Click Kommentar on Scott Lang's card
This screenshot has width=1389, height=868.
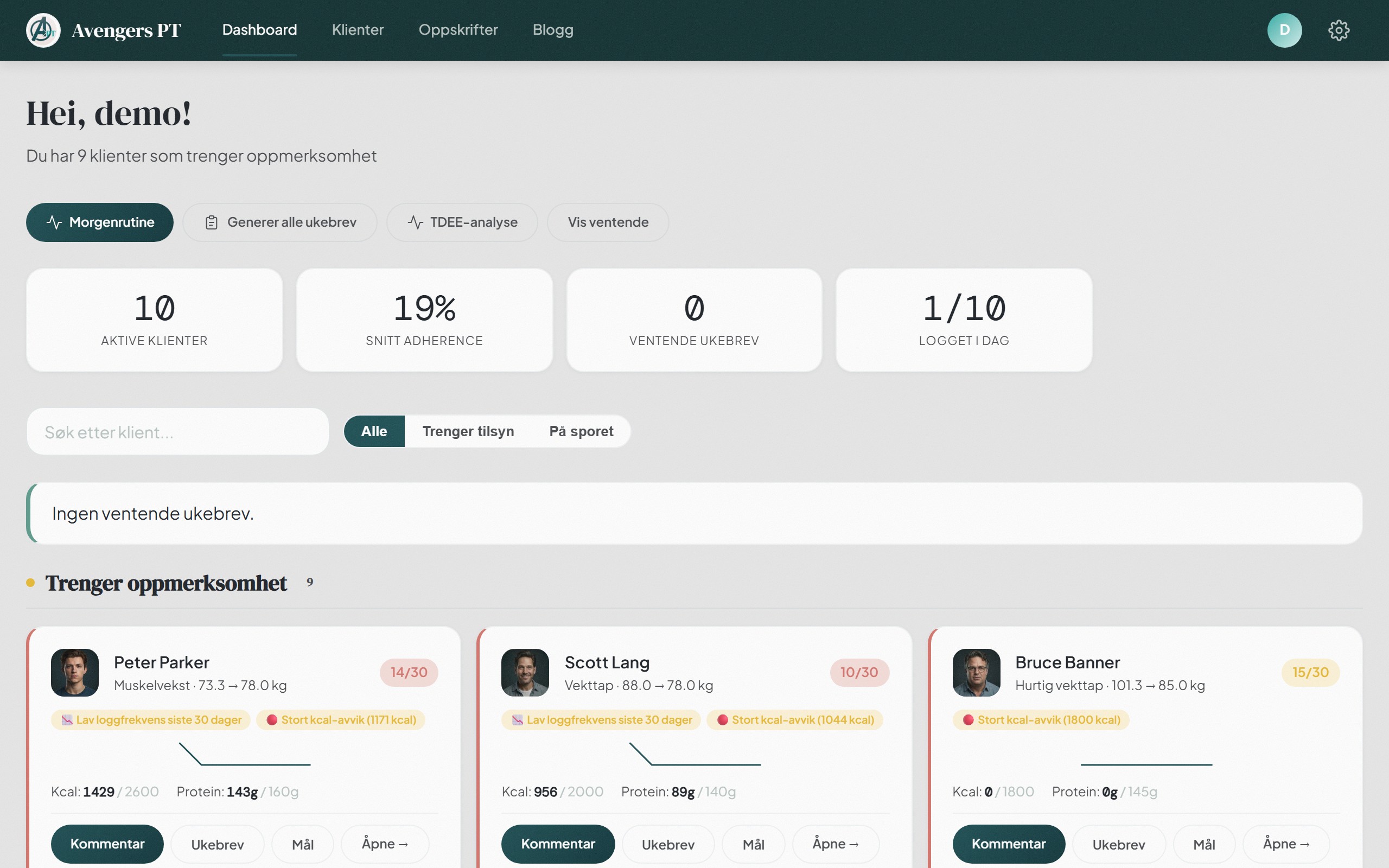tap(558, 843)
